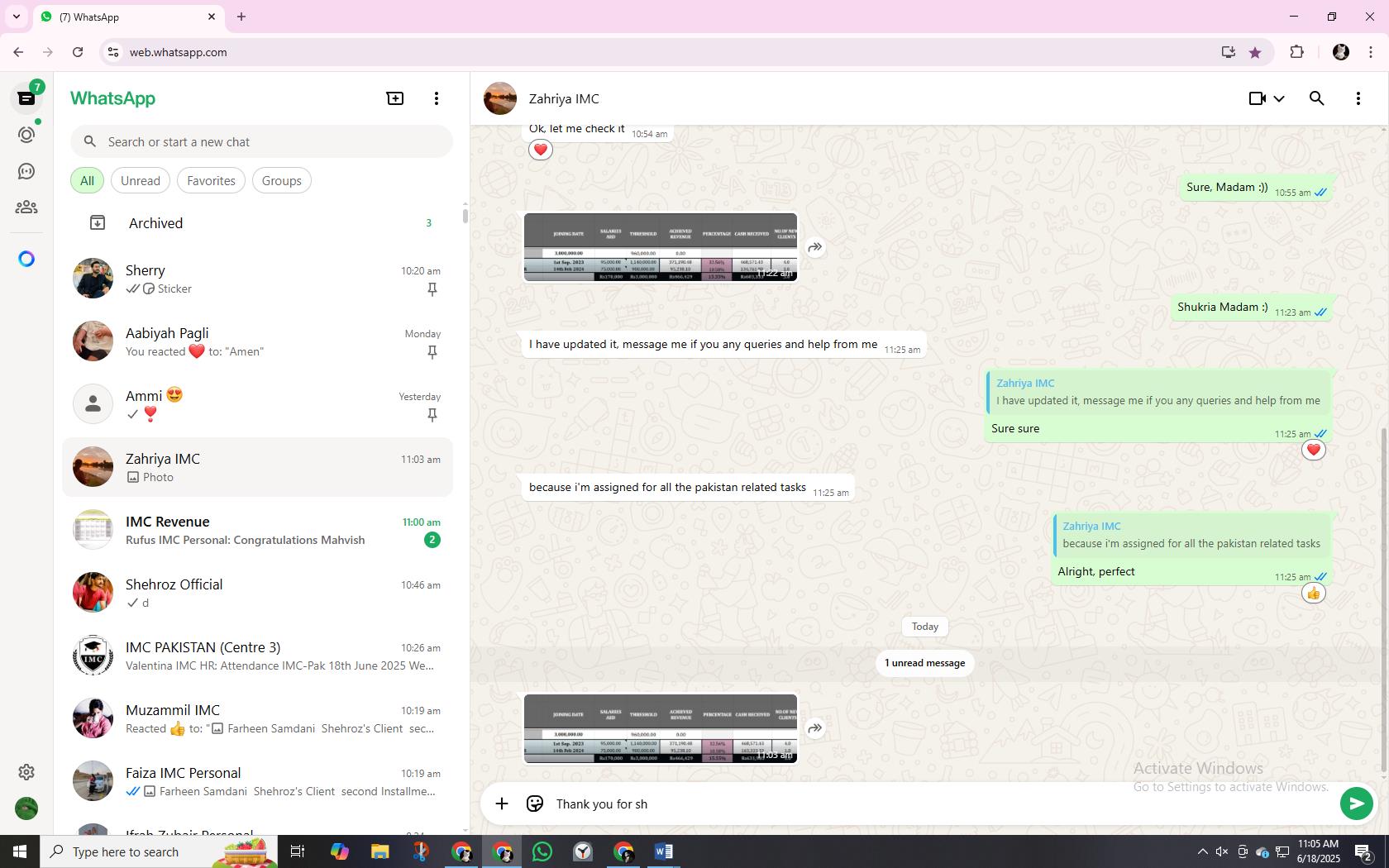Open profile avatar at sidebar bottom
This screenshot has height=868, width=1389.
[26, 808]
